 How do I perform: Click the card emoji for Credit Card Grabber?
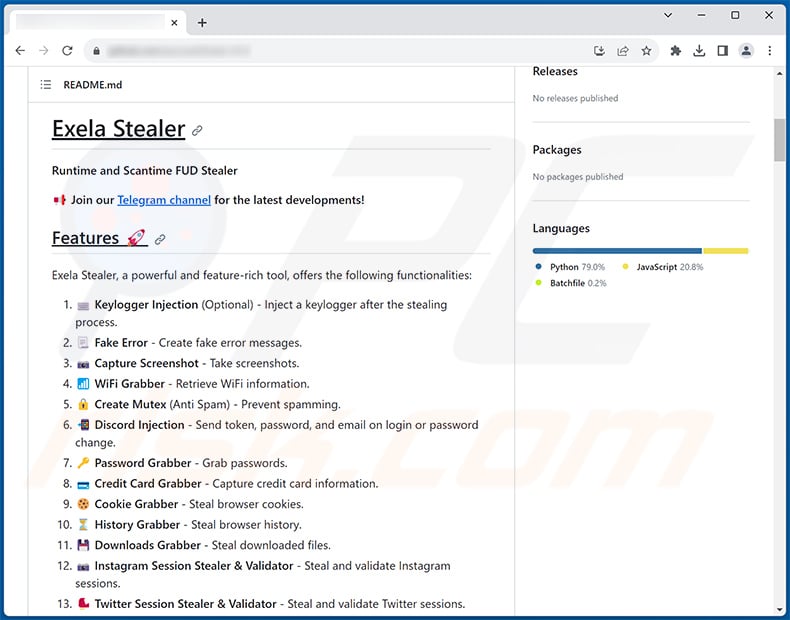click(x=83, y=484)
